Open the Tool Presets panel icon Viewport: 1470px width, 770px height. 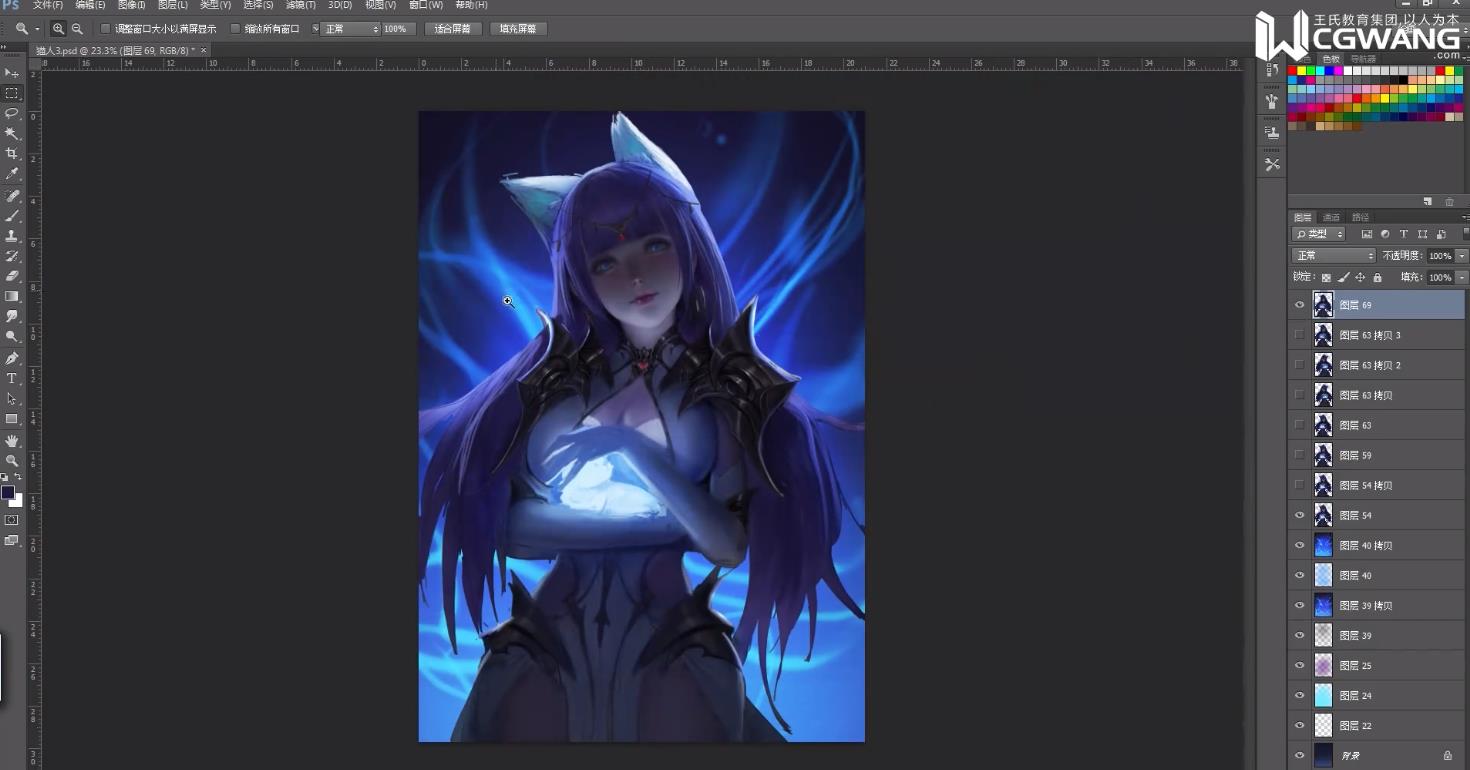pos(1272,164)
